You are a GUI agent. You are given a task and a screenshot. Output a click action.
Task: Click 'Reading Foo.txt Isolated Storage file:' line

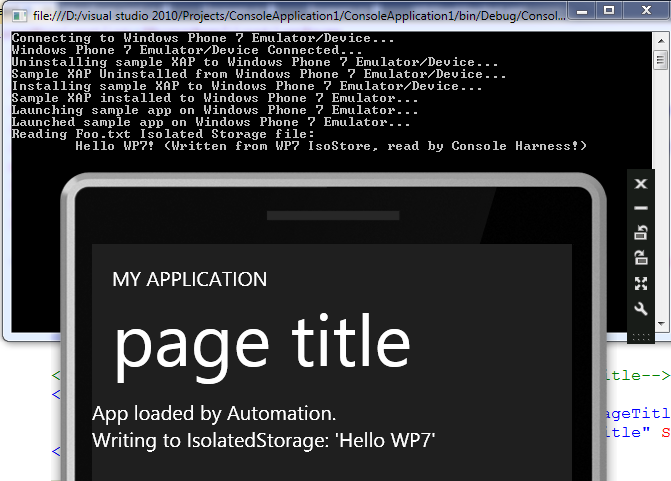click(163, 134)
